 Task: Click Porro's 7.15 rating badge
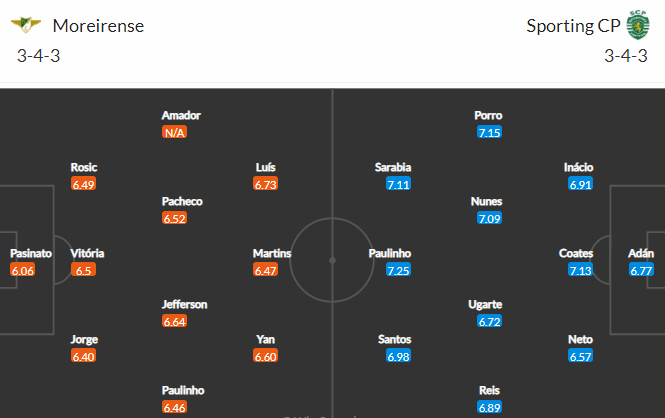(489, 132)
